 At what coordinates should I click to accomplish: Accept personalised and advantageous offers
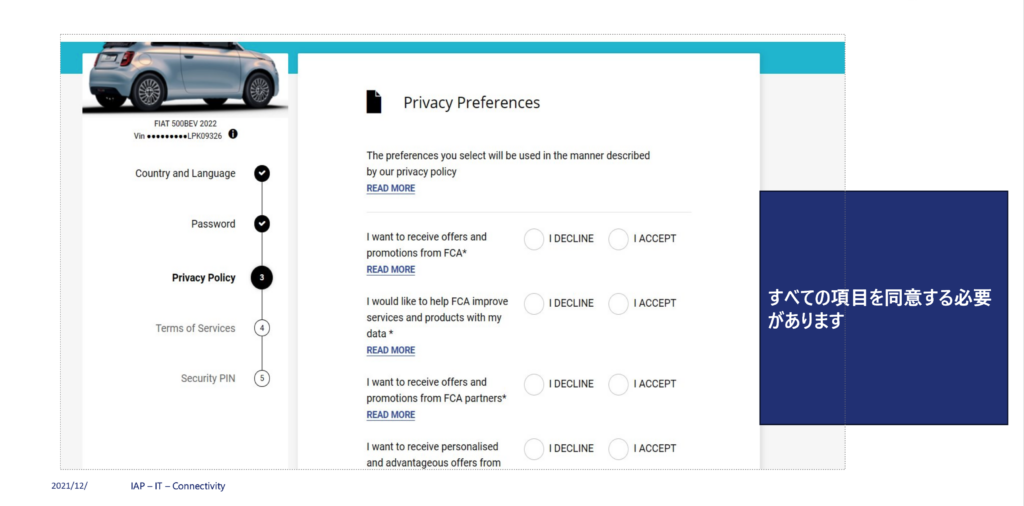(x=618, y=449)
